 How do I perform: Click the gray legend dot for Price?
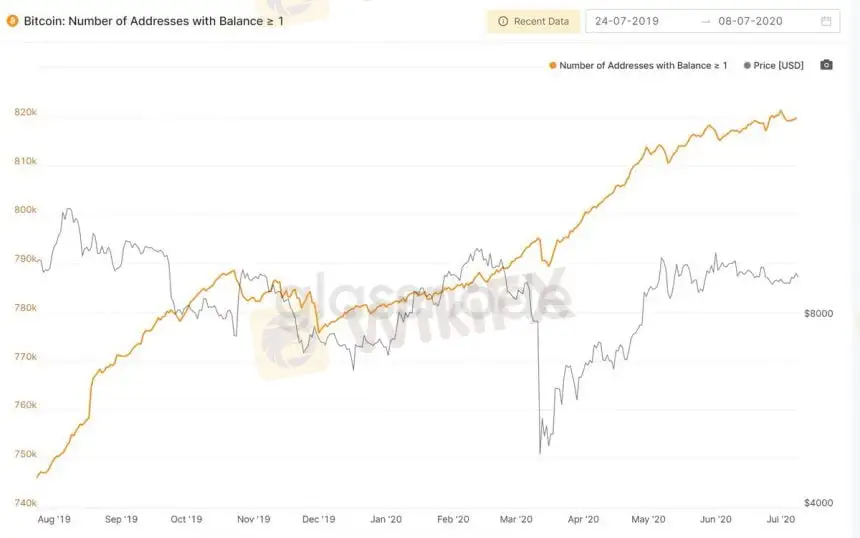[747, 65]
